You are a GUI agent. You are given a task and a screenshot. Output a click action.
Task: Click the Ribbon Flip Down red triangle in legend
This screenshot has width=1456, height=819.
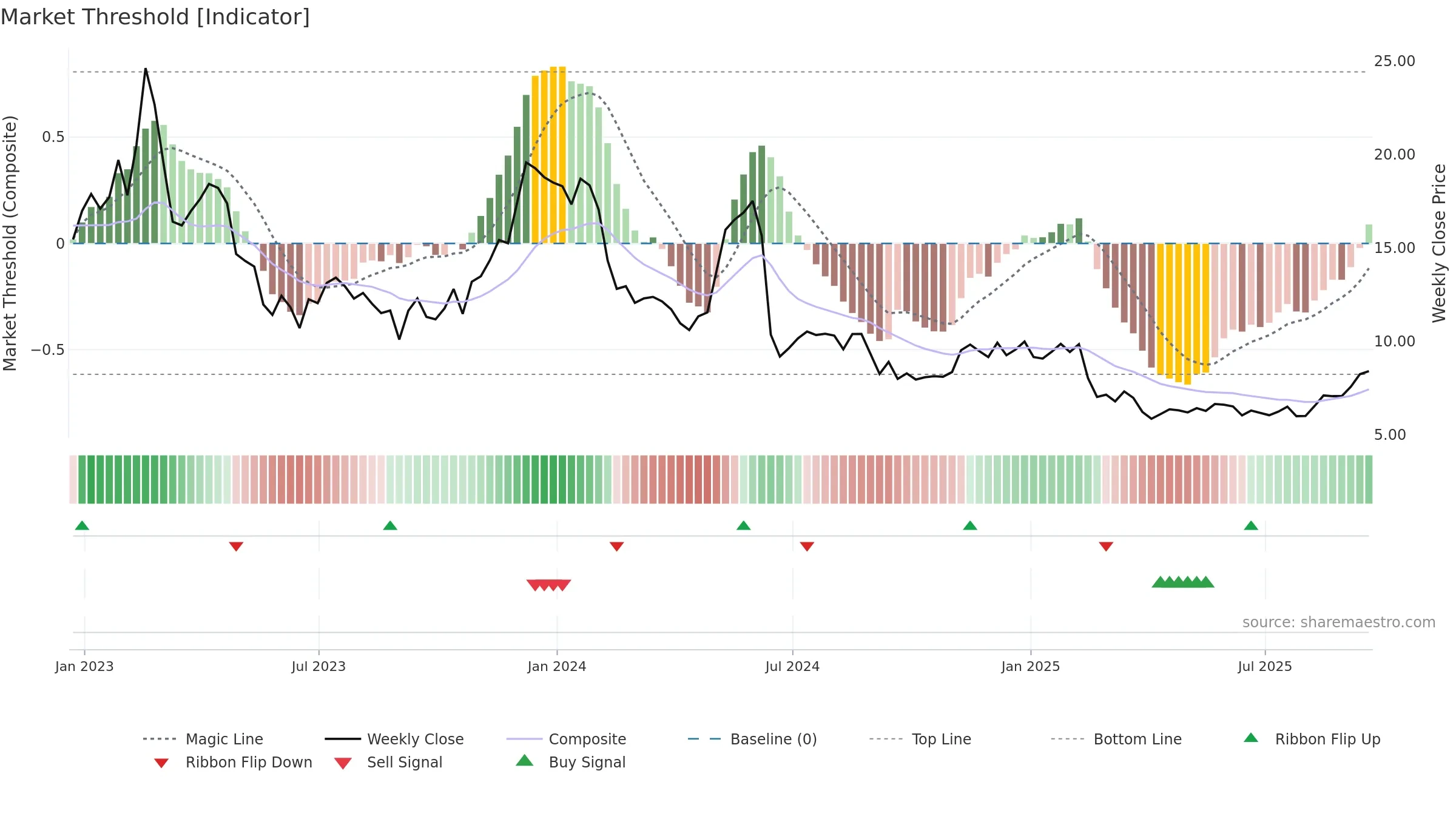(161, 763)
